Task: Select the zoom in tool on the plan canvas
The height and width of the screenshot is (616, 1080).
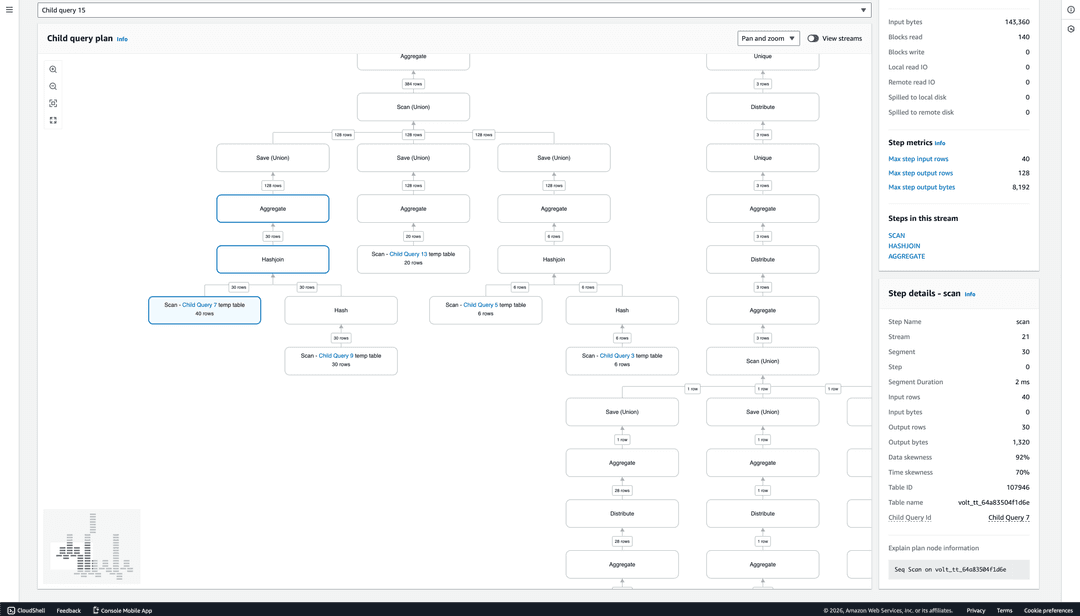Action: click(x=53, y=69)
